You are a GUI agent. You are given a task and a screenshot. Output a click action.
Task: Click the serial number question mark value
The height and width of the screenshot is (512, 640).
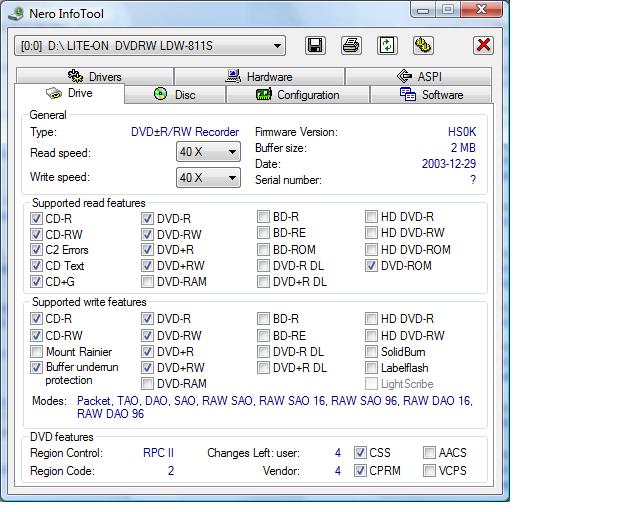pyautogui.click(x=473, y=180)
